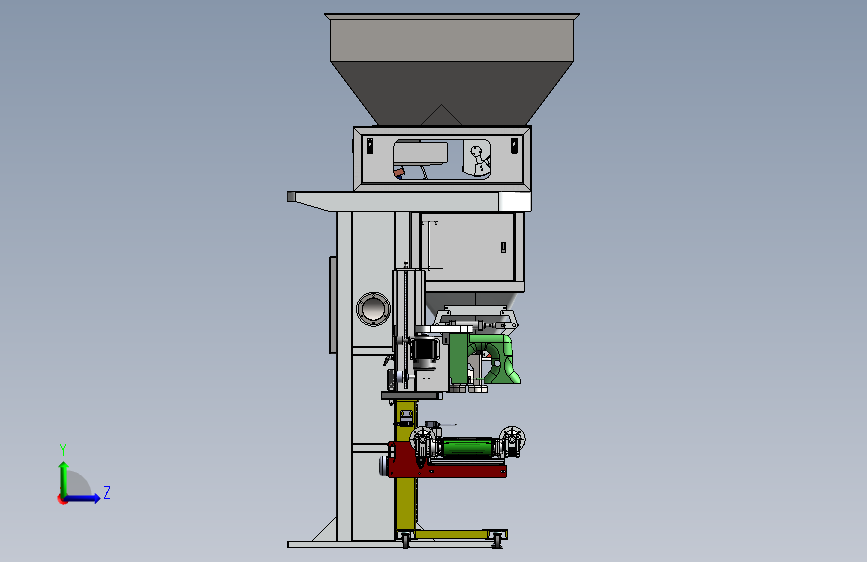Select the yellow vertical lifting column
This screenshot has height=562, width=867.
405,467
